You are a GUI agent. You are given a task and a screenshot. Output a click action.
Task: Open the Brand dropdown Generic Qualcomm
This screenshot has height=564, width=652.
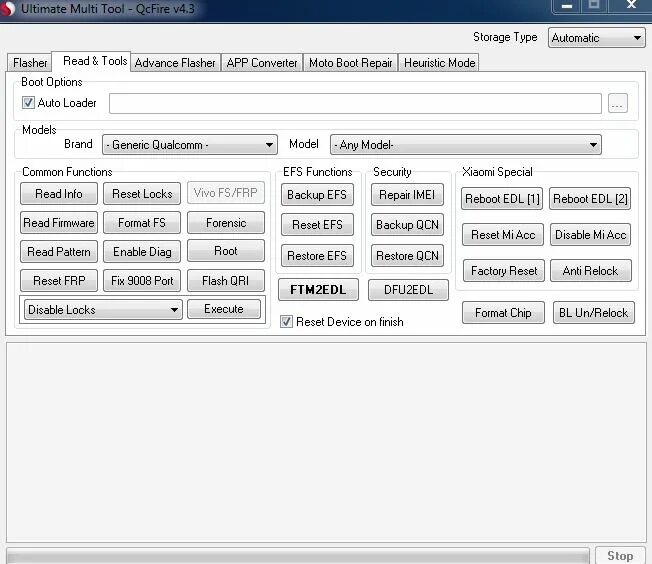click(x=190, y=145)
